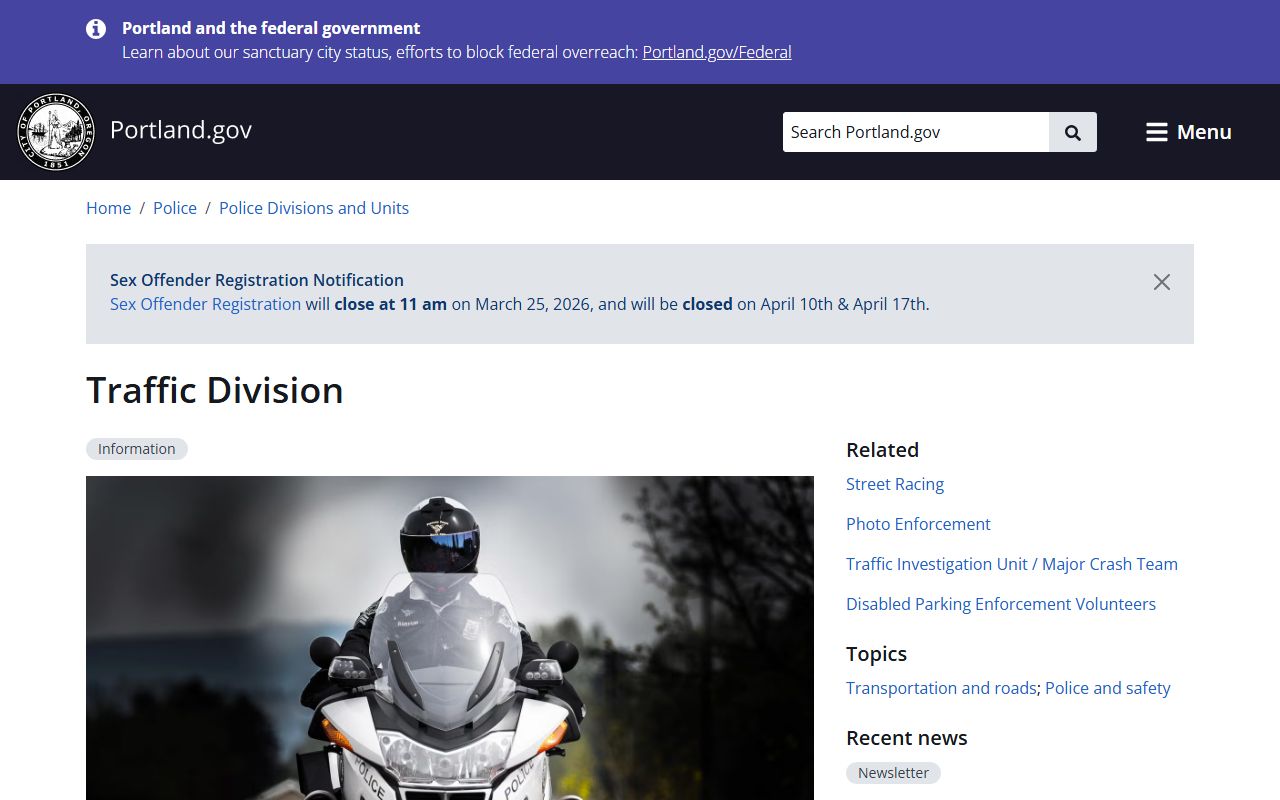Open the Sex Offender Registration link
Viewport: 1280px width, 800px height.
[205, 304]
